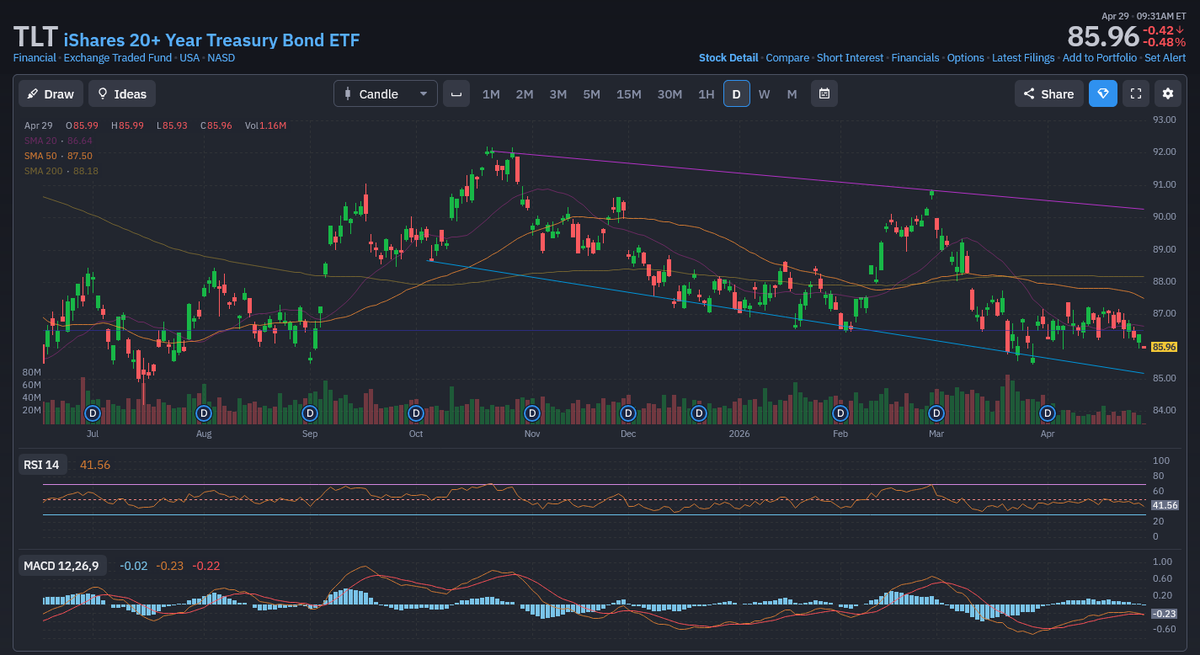Click the dividend D marker near Oct
The width and height of the screenshot is (1200, 655).
(416, 412)
